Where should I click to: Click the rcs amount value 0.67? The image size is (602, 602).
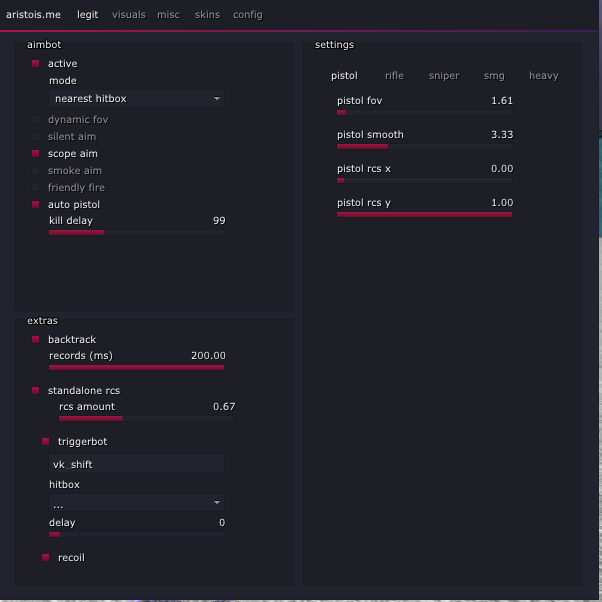[224, 407]
